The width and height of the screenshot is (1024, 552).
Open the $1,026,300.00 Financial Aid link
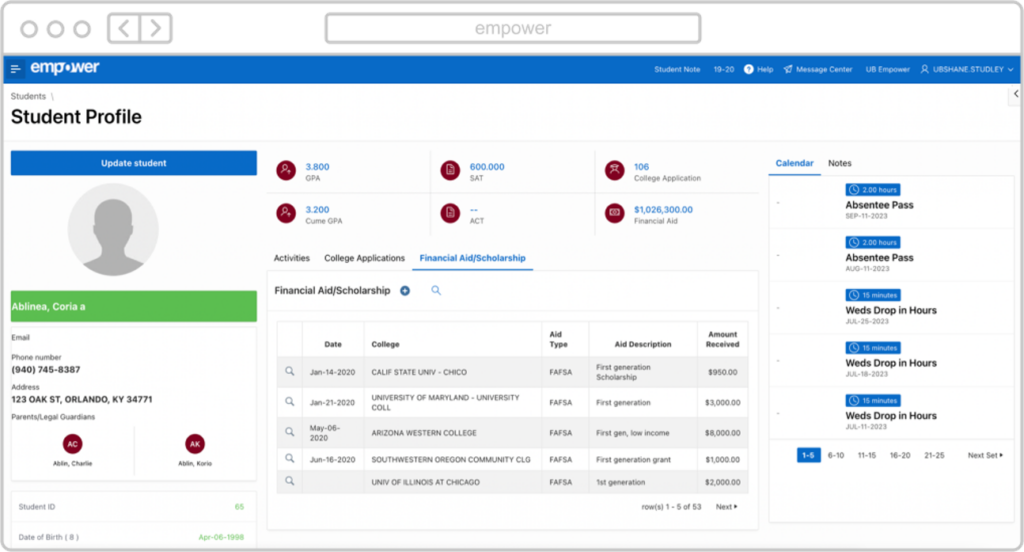663,210
